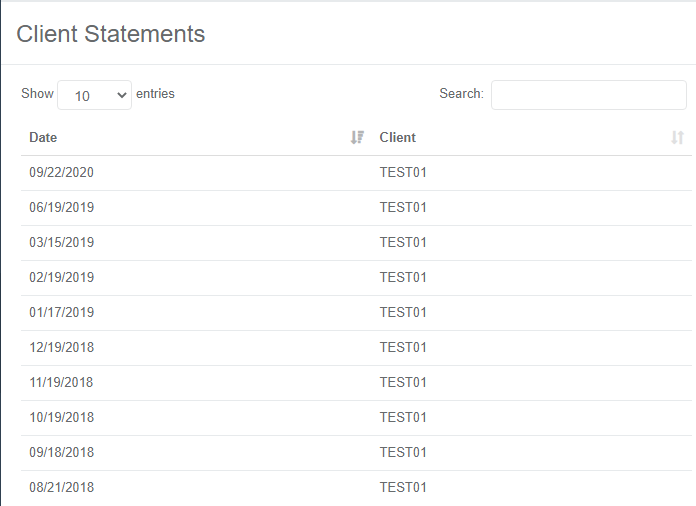The height and width of the screenshot is (506, 696).
Task: Click TEST01 client in 12/19/2018 row
Action: tap(403, 348)
